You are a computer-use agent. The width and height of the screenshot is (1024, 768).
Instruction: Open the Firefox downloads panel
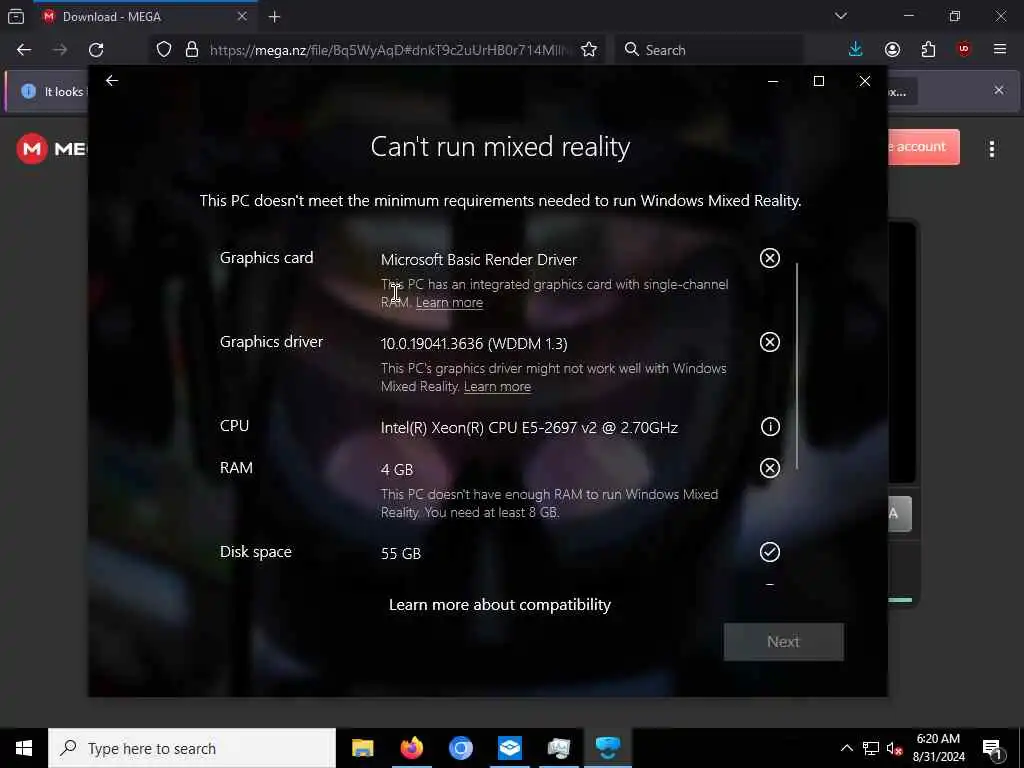tap(856, 50)
